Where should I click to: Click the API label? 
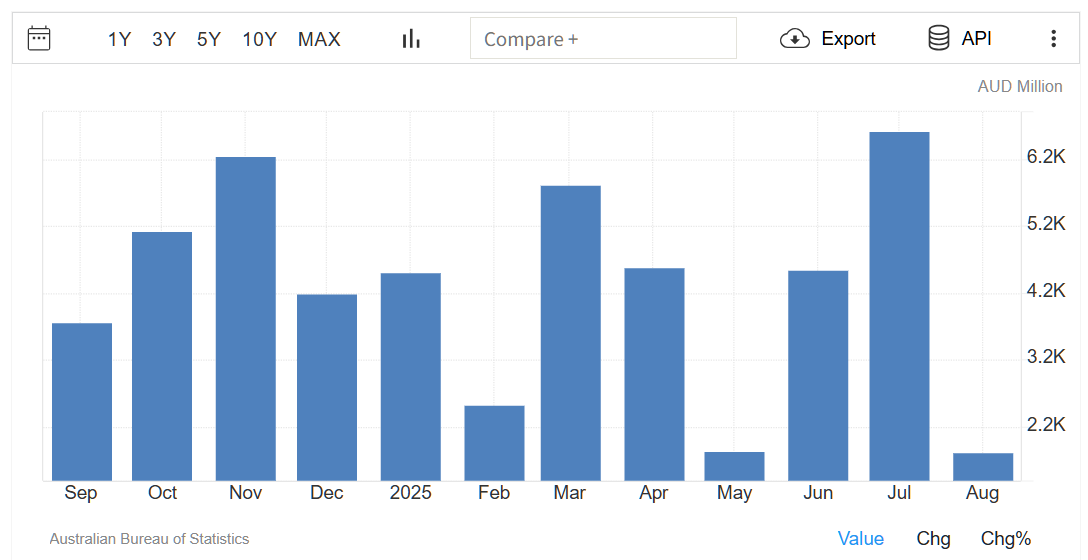[976, 39]
